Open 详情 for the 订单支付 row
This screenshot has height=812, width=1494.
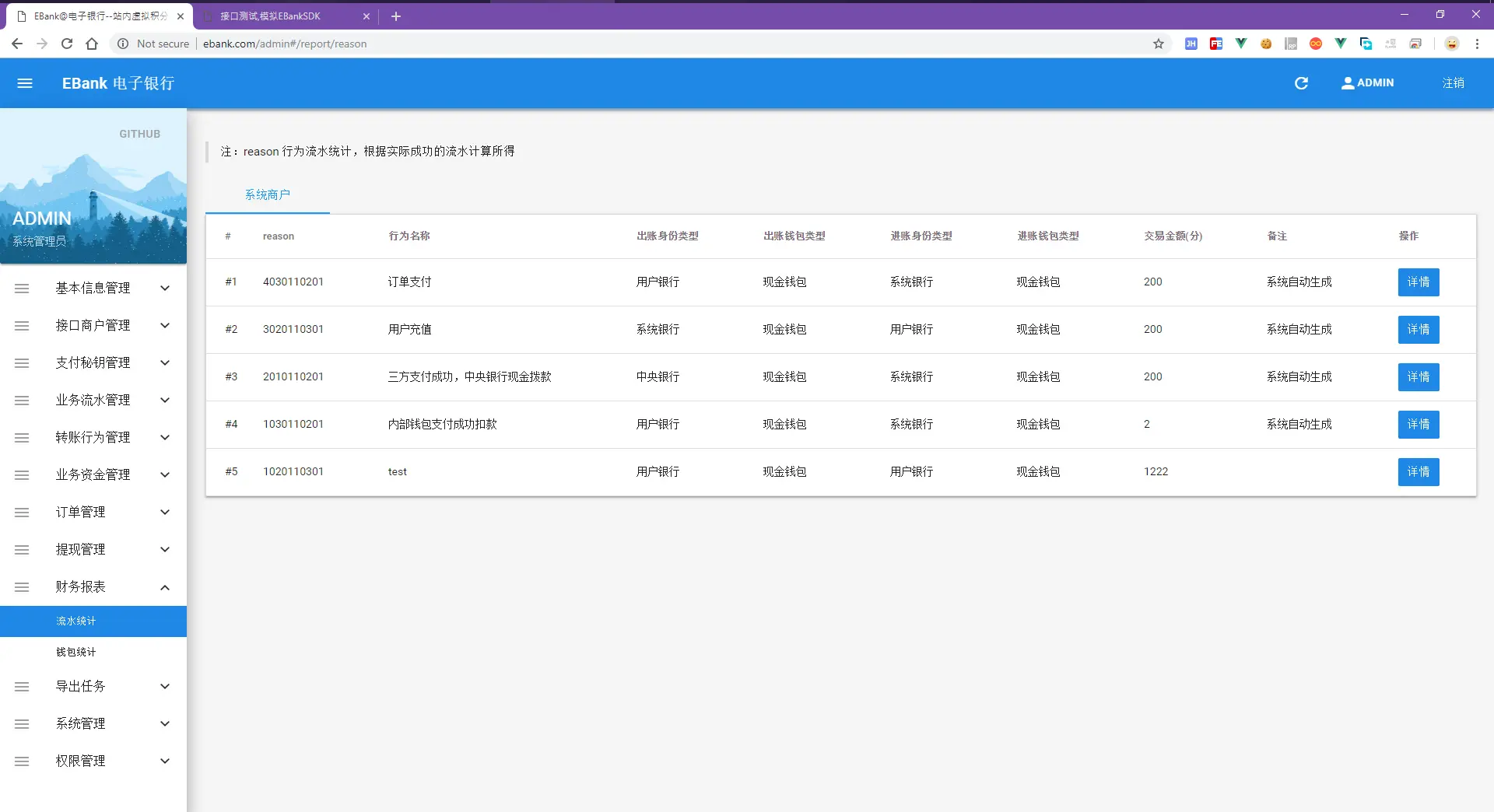(1419, 282)
